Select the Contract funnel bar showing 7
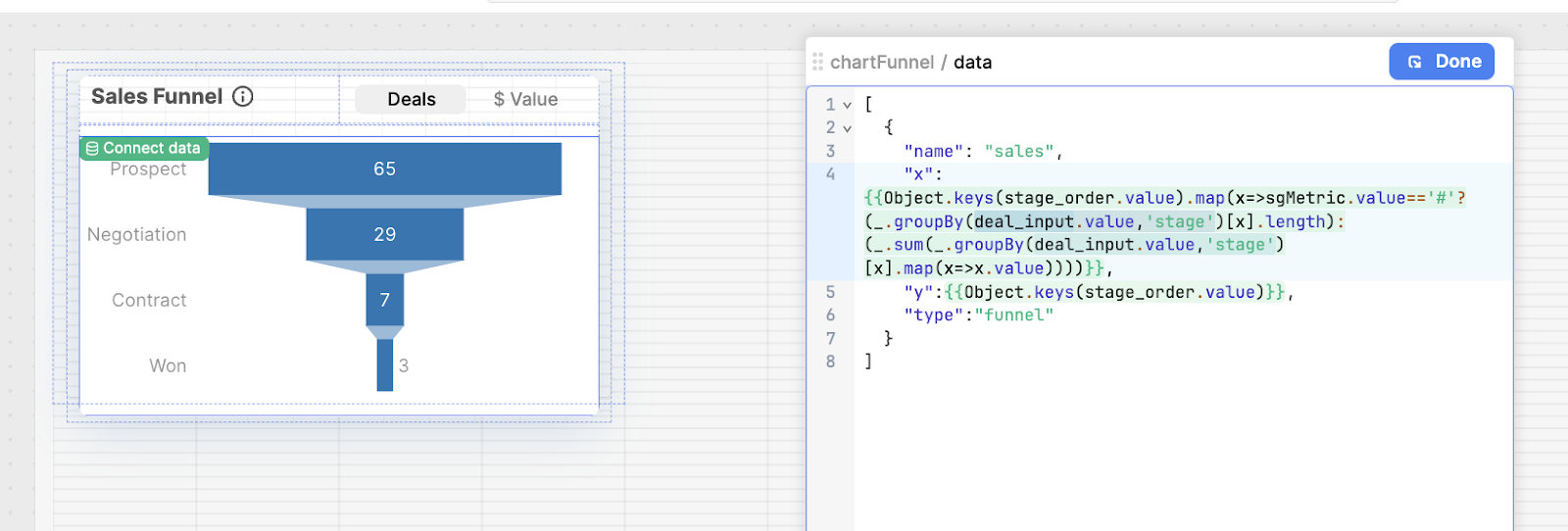 [385, 300]
